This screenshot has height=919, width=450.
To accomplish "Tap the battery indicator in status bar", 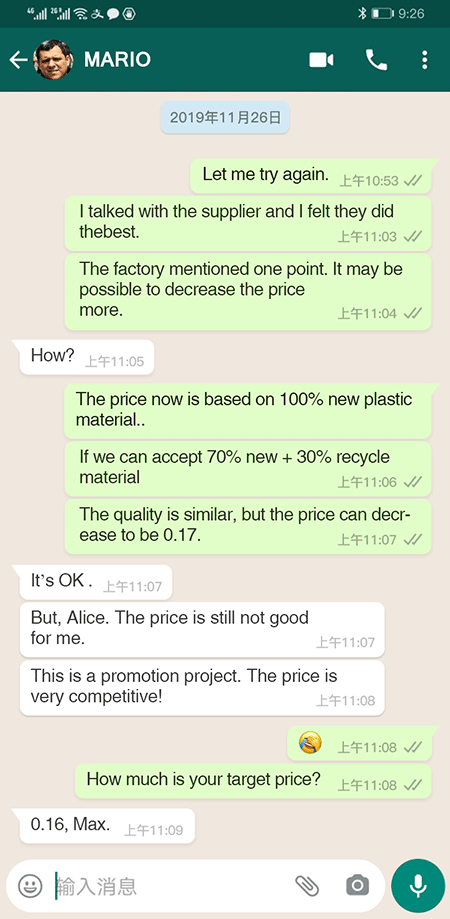I will [382, 13].
